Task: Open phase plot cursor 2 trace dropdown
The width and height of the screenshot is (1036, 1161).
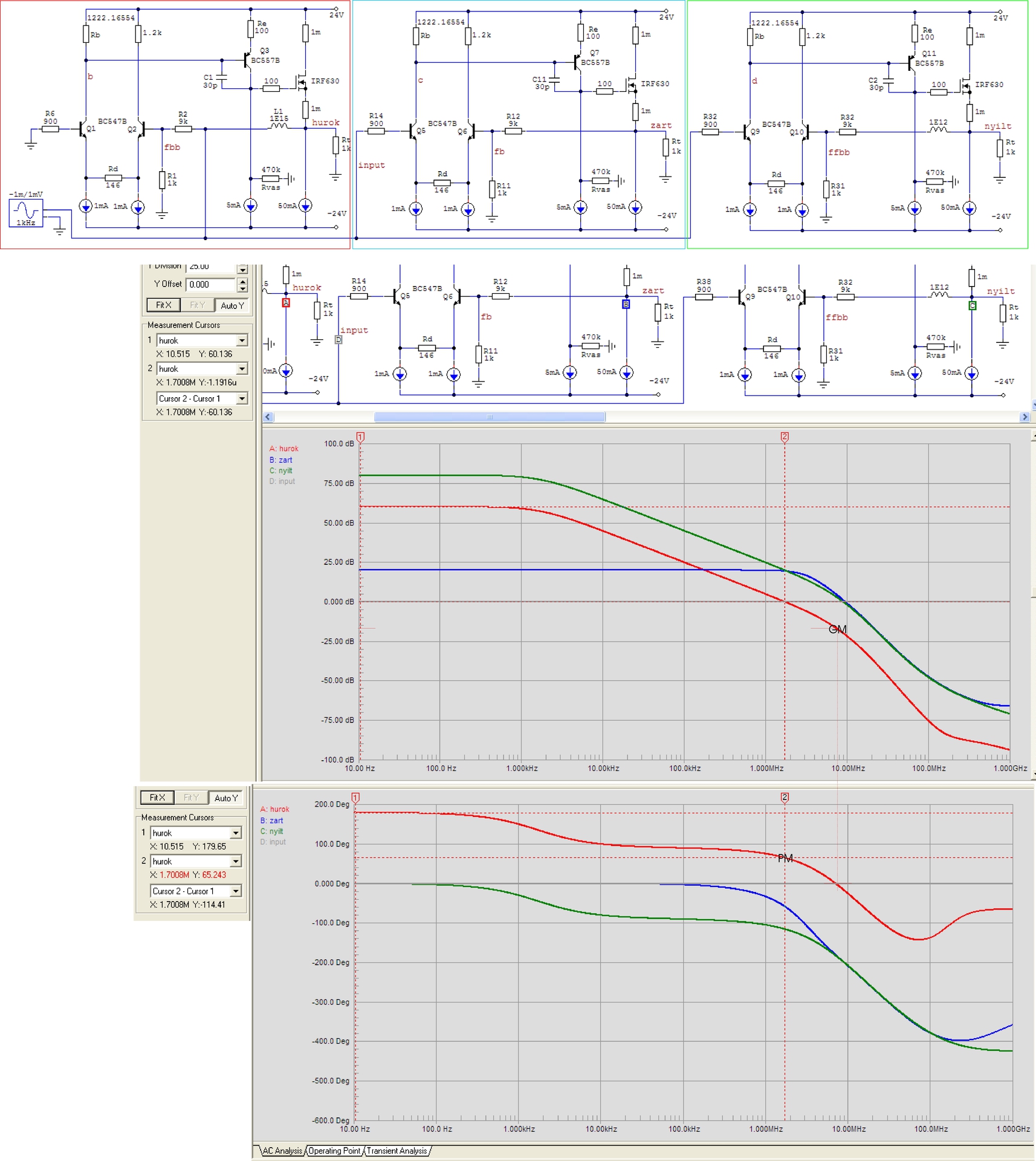Action: (236, 861)
